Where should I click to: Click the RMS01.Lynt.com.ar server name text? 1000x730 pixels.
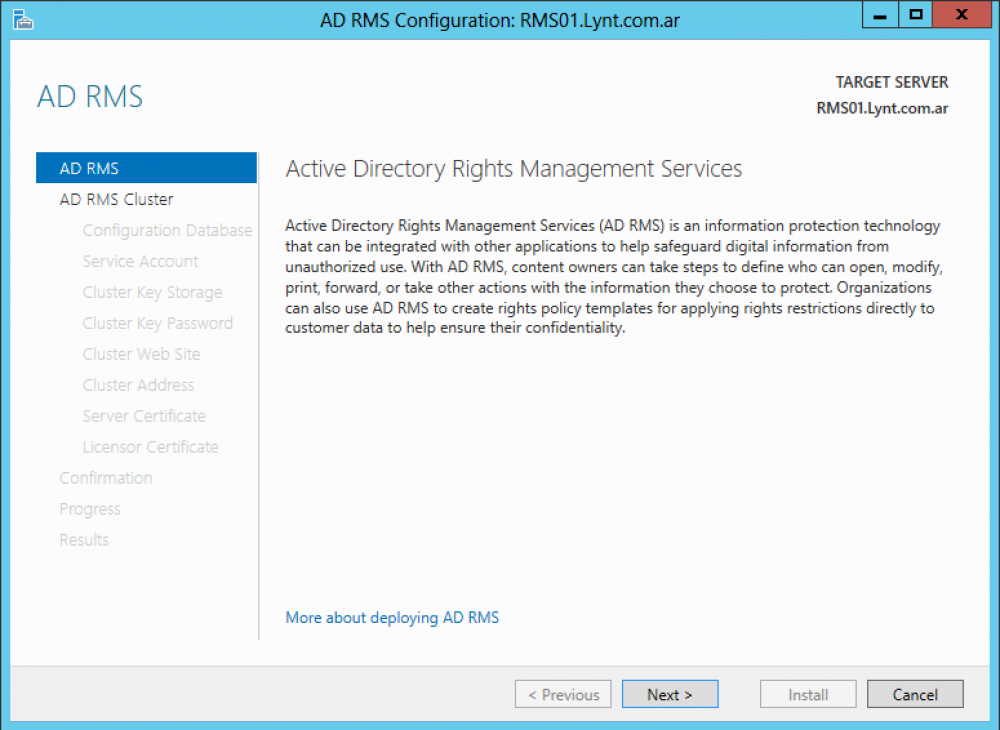(x=882, y=108)
